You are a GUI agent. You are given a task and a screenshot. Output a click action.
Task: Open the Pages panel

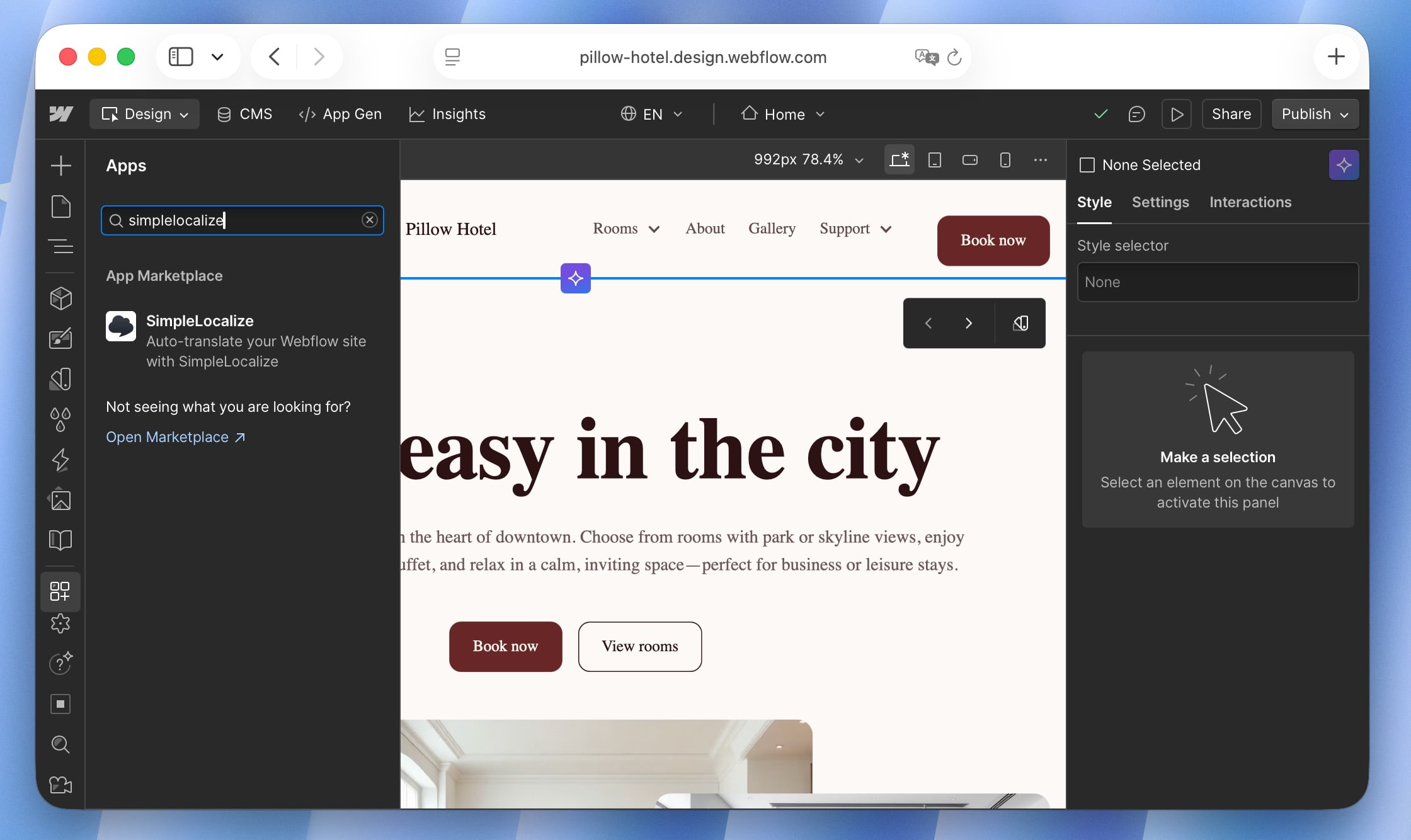pos(60,207)
